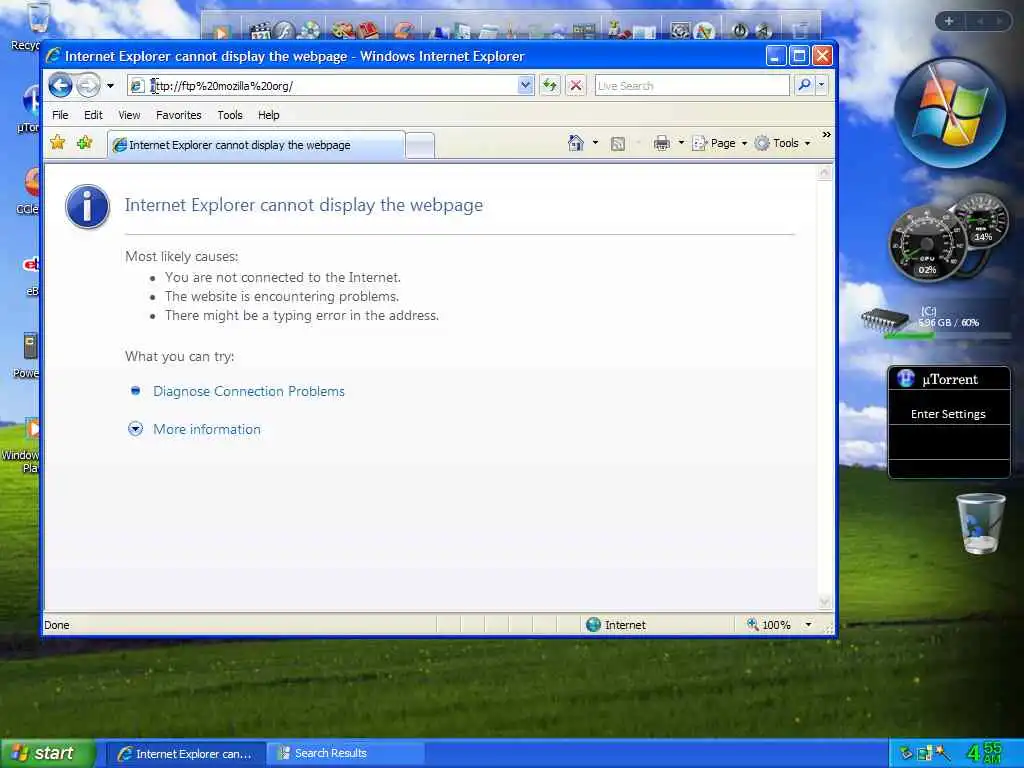Click the Start button on taskbar

pos(48,753)
